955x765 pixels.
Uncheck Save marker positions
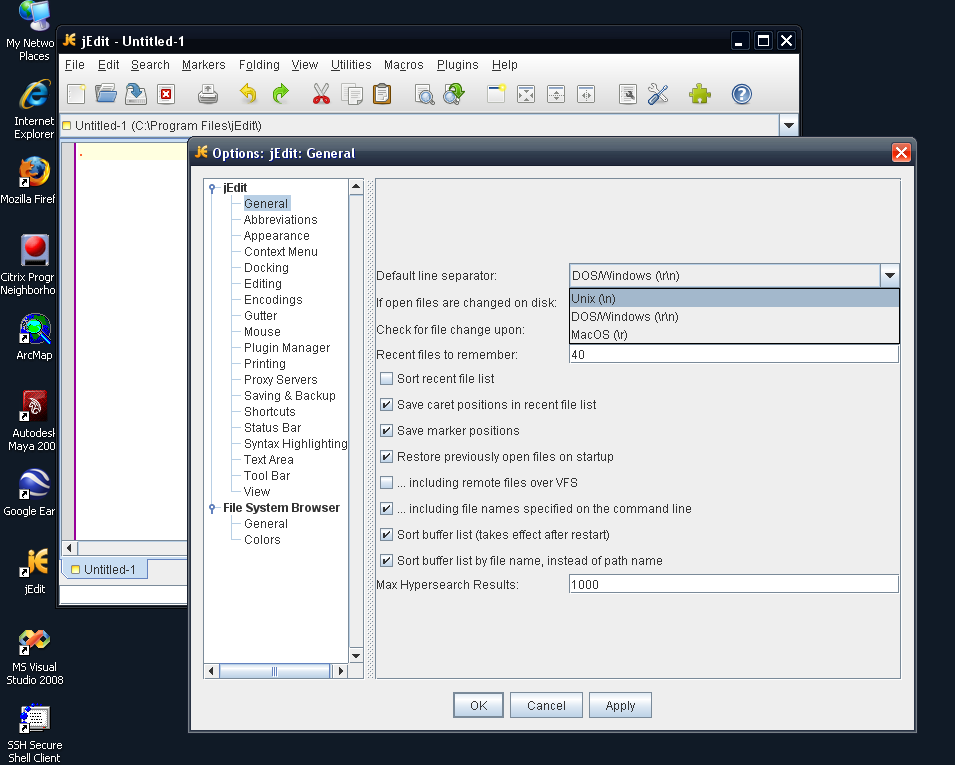click(x=386, y=431)
